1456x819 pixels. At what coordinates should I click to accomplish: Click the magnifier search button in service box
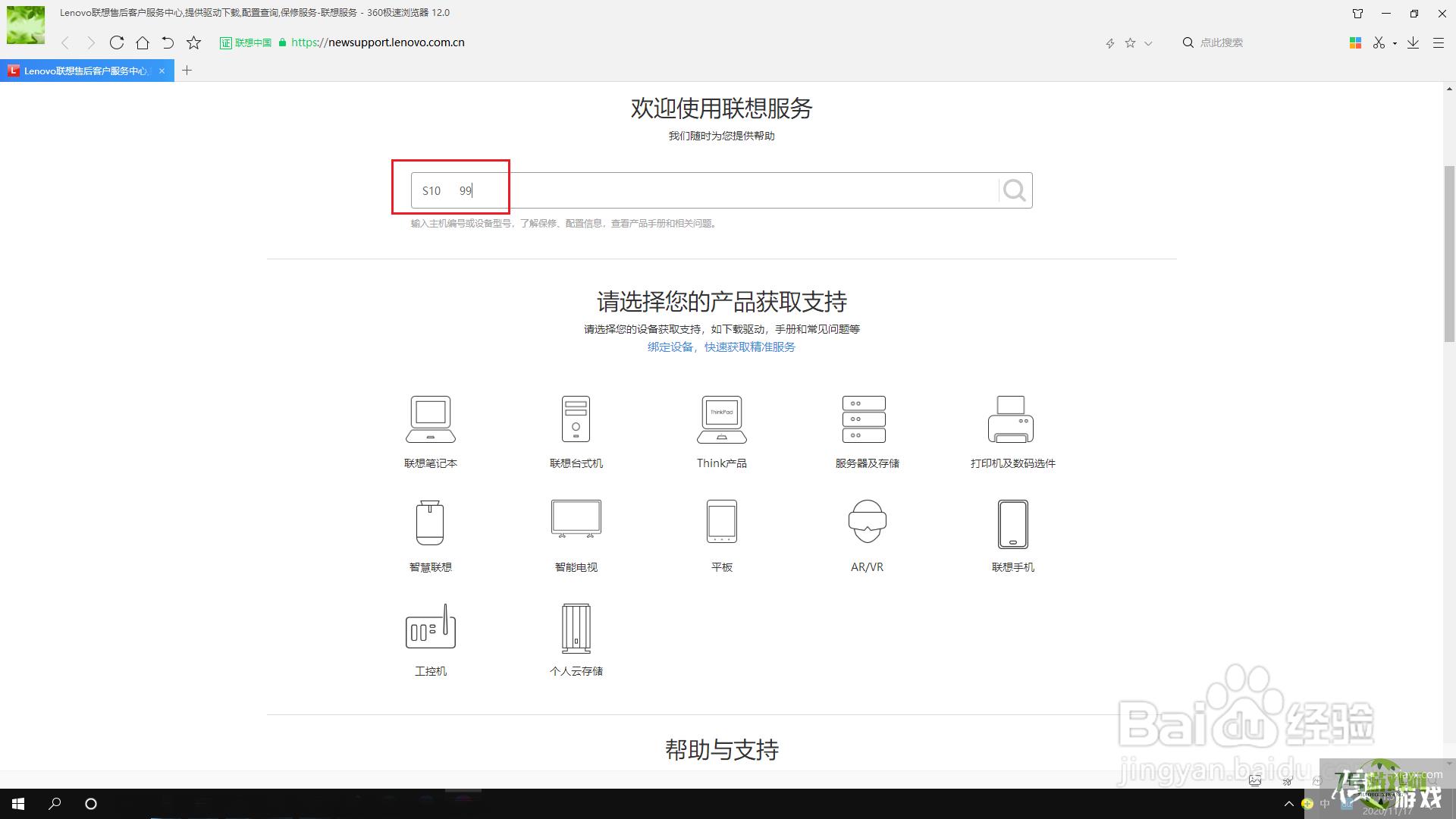point(1015,190)
